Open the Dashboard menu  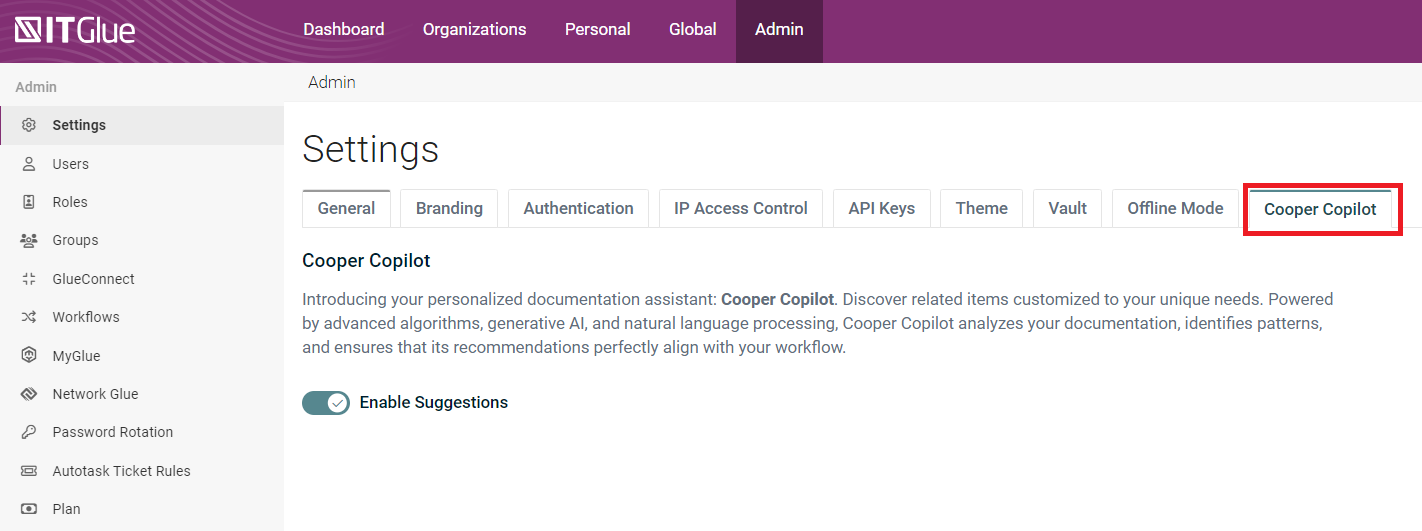344,30
